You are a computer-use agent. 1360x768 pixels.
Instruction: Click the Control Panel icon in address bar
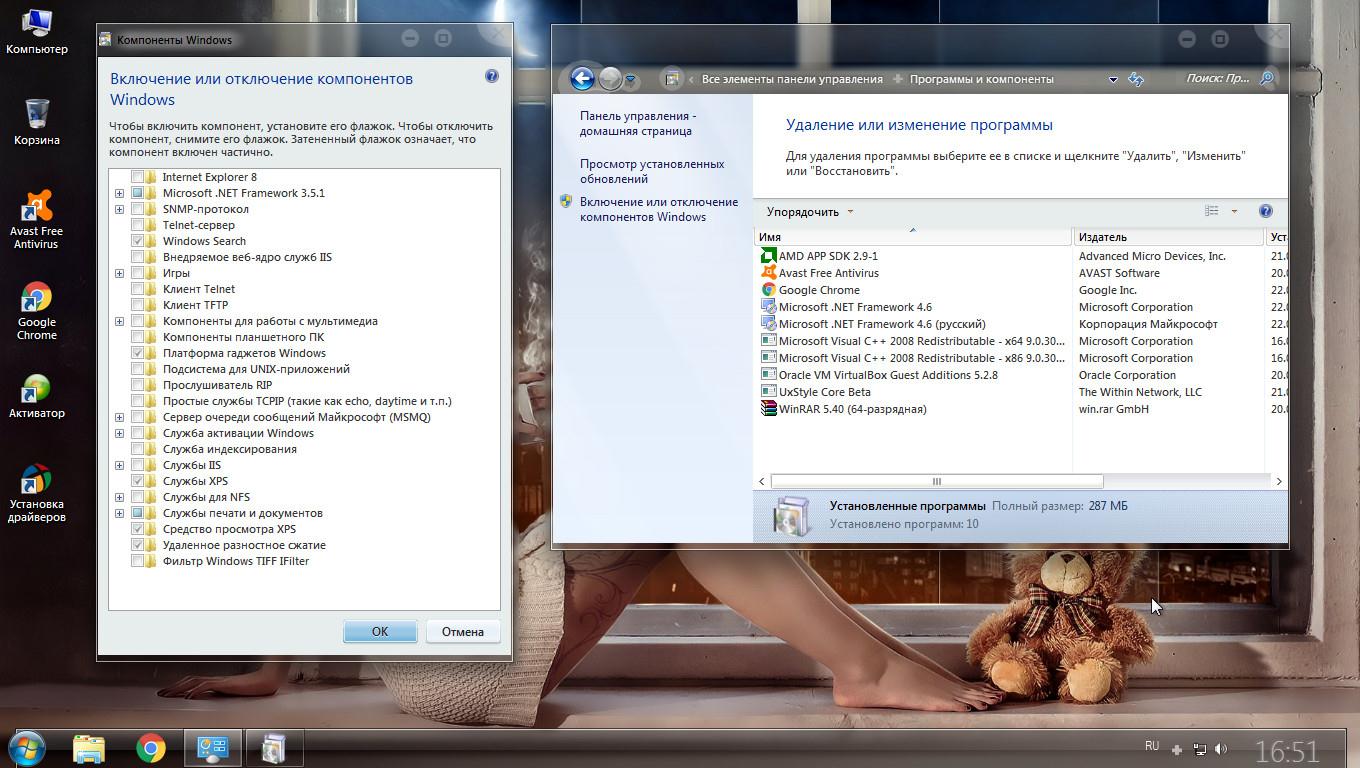pyautogui.click(x=672, y=79)
